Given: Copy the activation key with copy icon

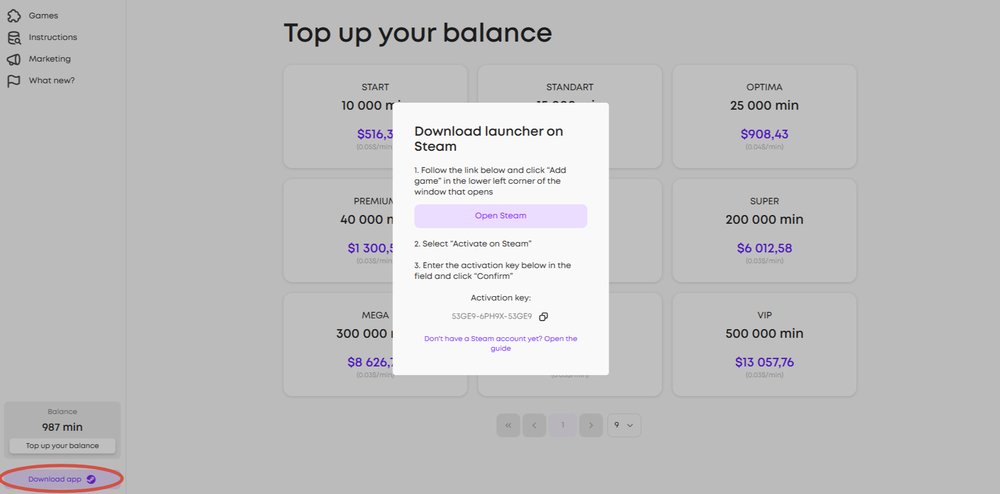Looking at the screenshot, I should 543,316.
